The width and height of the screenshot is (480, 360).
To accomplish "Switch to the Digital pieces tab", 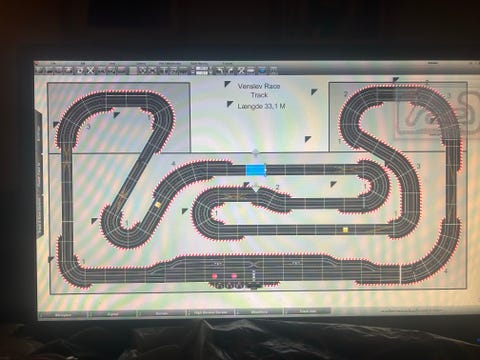I will [113, 314].
